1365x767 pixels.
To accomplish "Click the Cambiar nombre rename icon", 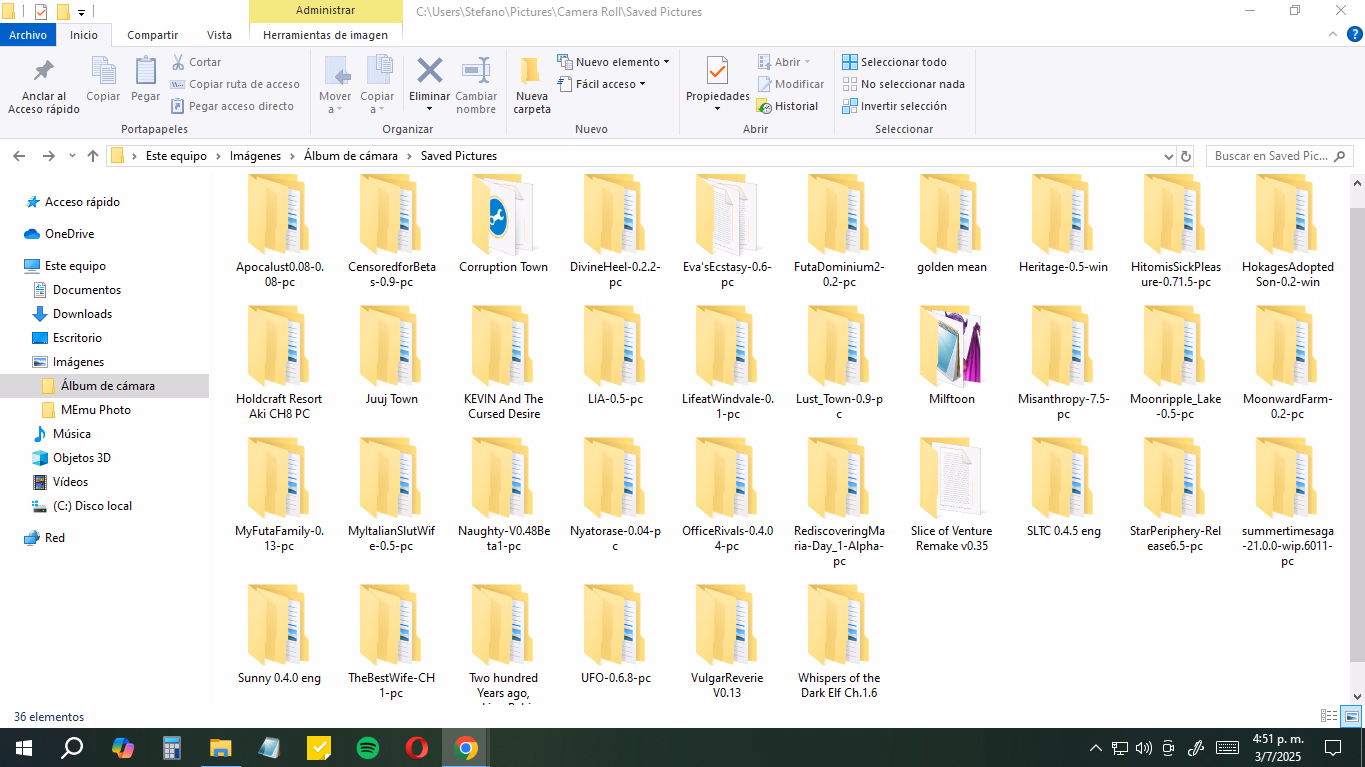I will tap(476, 72).
